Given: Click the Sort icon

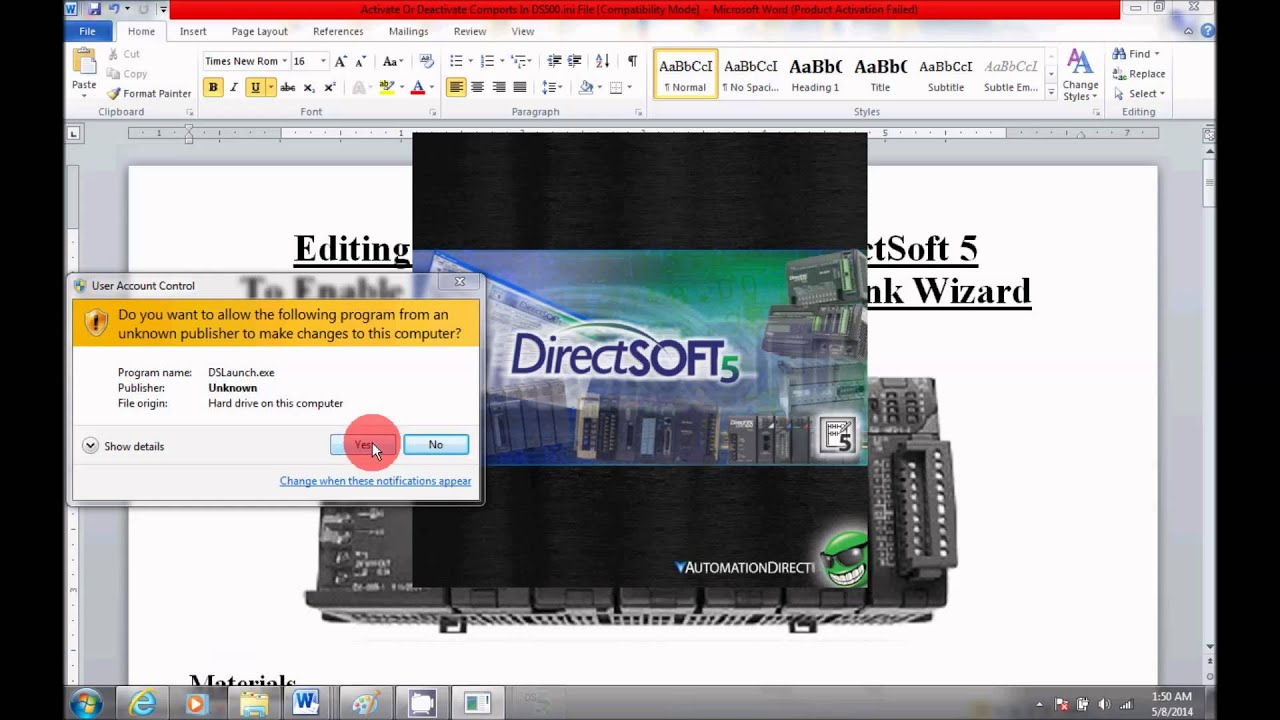Looking at the screenshot, I should [602, 61].
